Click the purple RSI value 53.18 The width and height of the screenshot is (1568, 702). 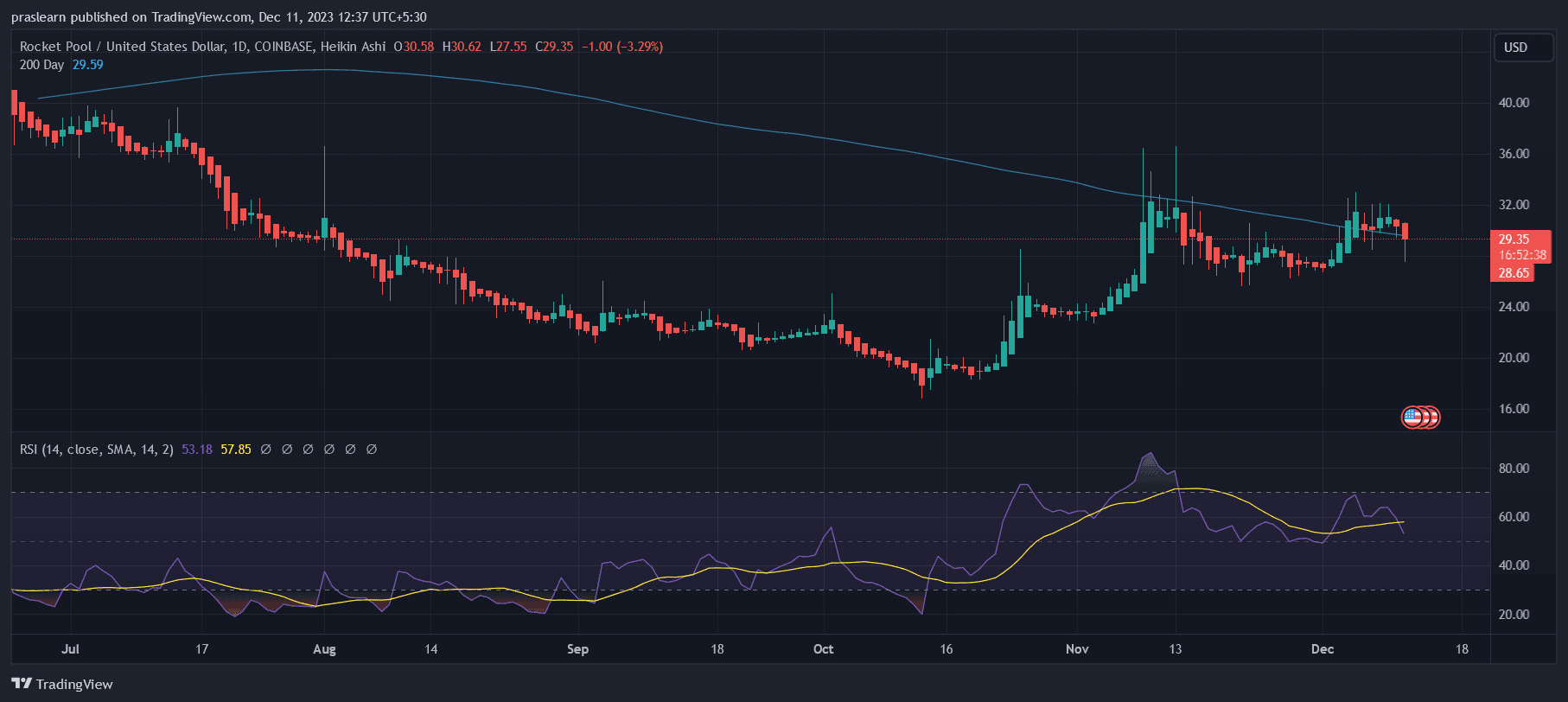click(196, 450)
